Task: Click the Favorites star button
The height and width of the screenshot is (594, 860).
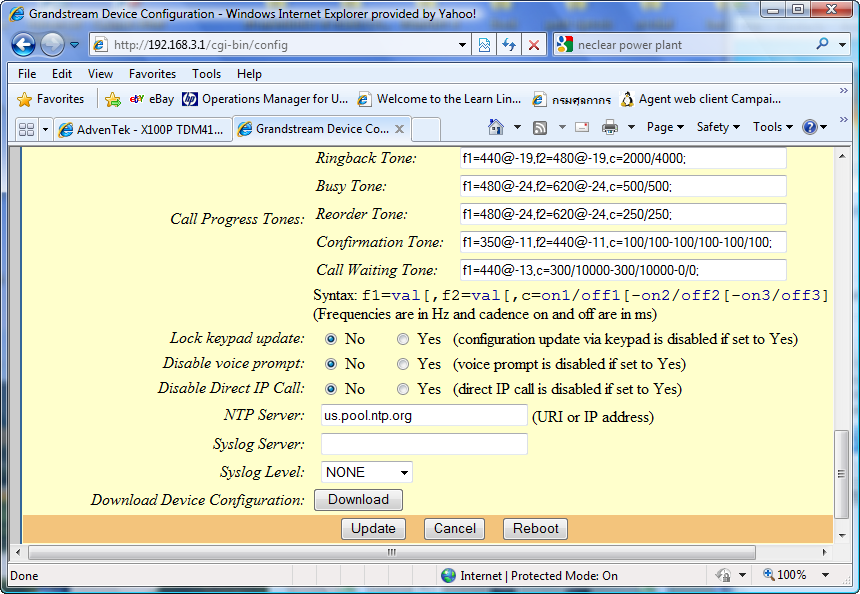Action: point(51,99)
